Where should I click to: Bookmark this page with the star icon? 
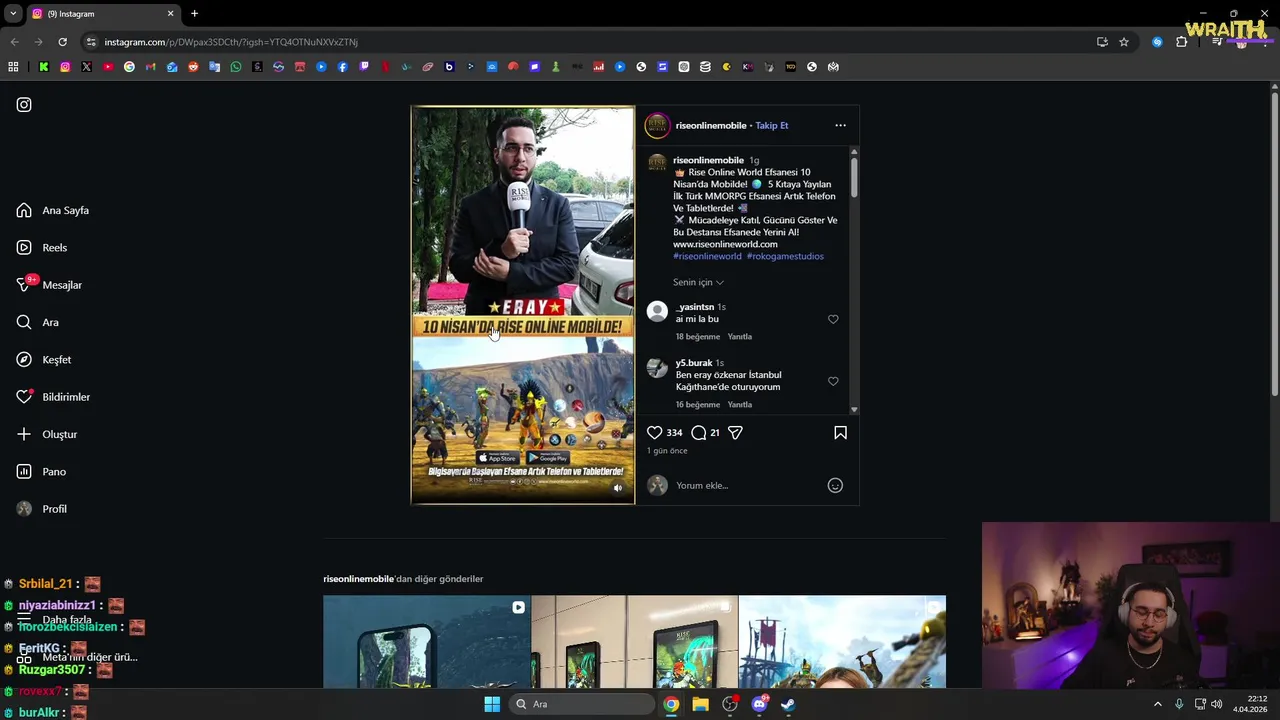[1124, 42]
